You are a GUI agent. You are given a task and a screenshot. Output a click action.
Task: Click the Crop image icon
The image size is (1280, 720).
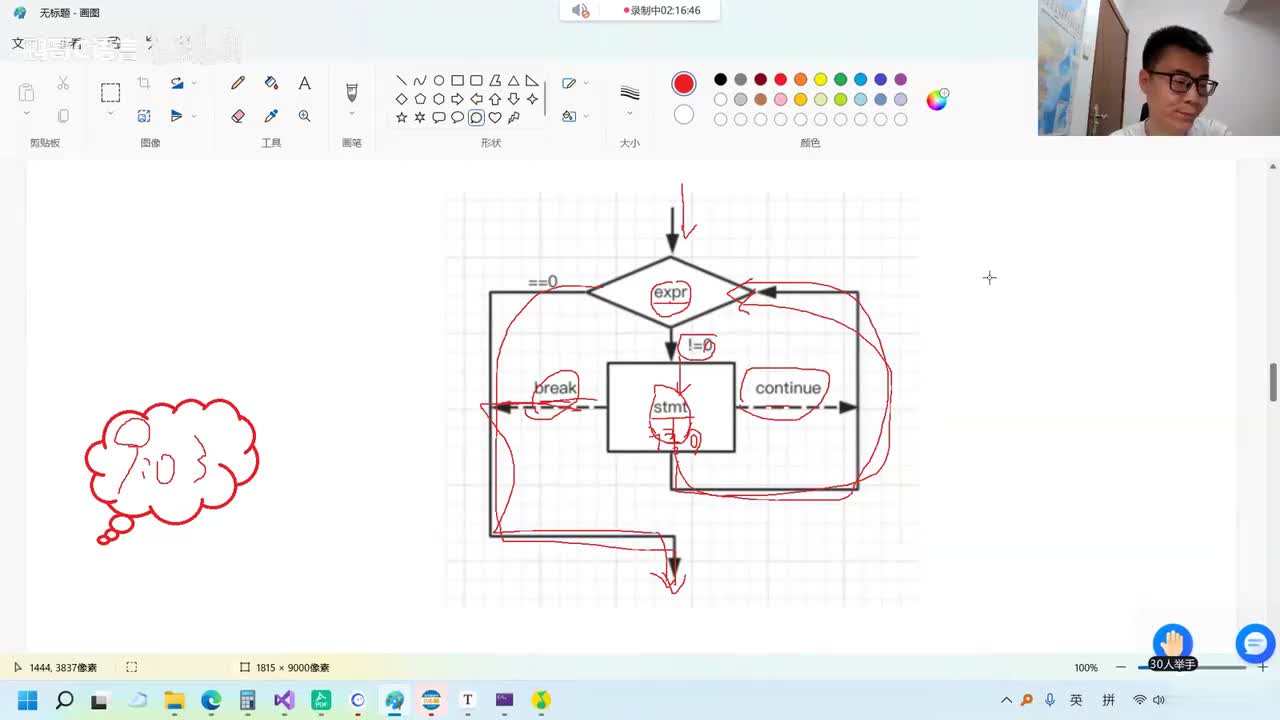tap(144, 83)
